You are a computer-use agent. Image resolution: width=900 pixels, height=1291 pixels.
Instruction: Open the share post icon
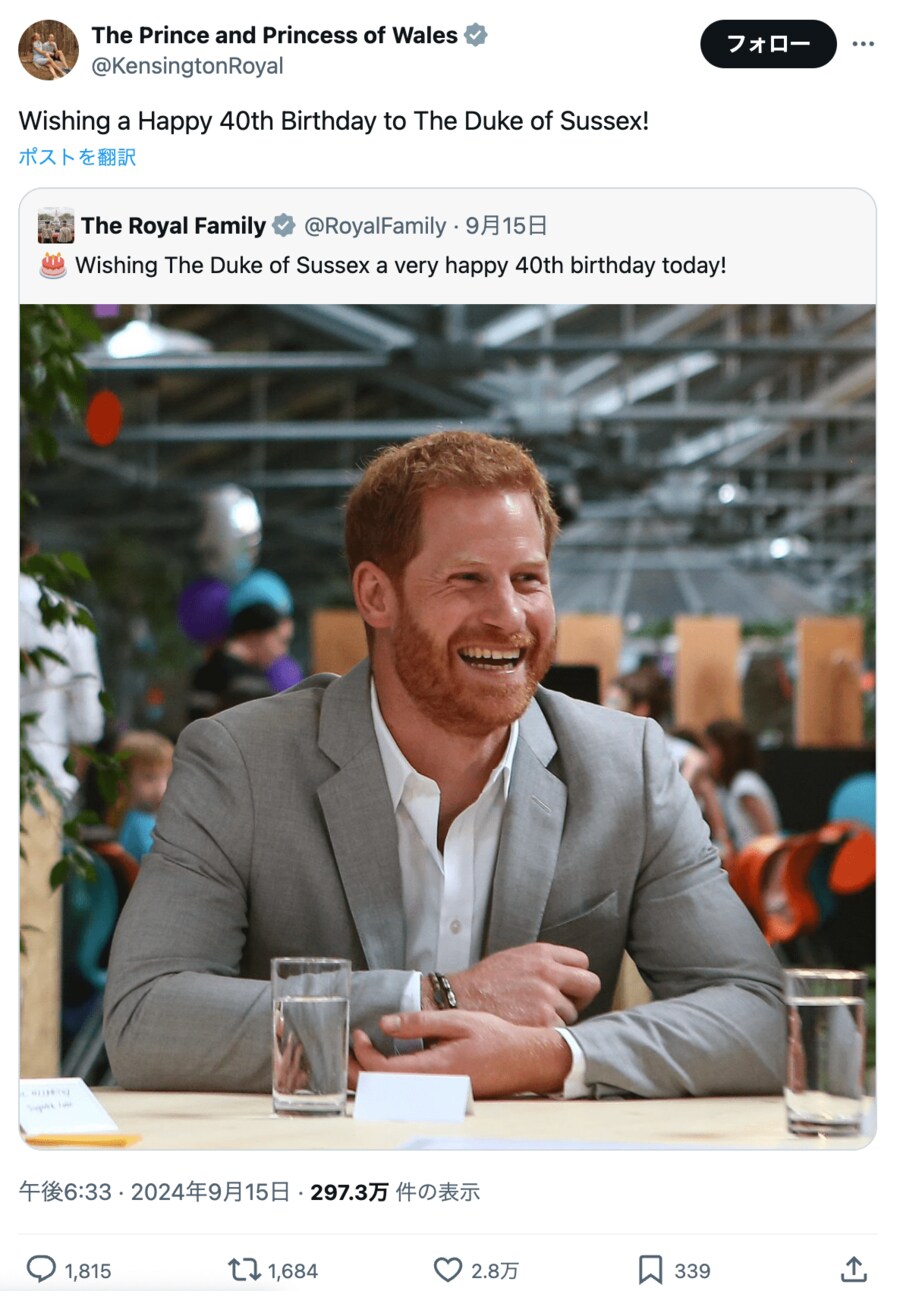tap(853, 1269)
